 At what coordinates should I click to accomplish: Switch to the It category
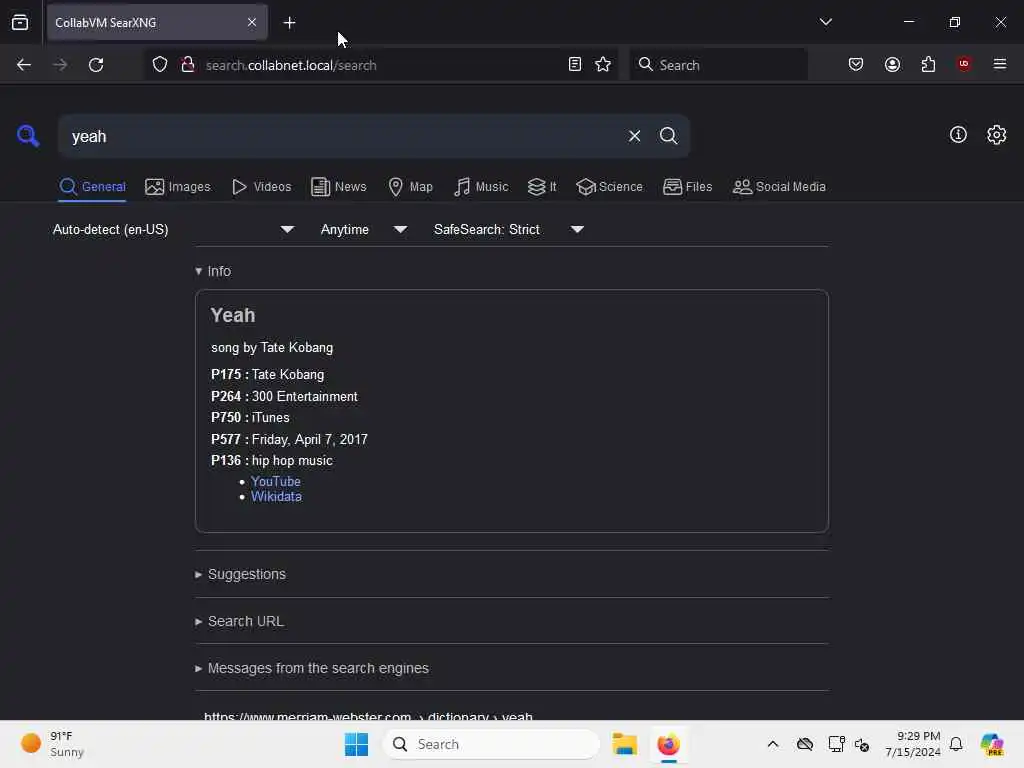(x=542, y=187)
